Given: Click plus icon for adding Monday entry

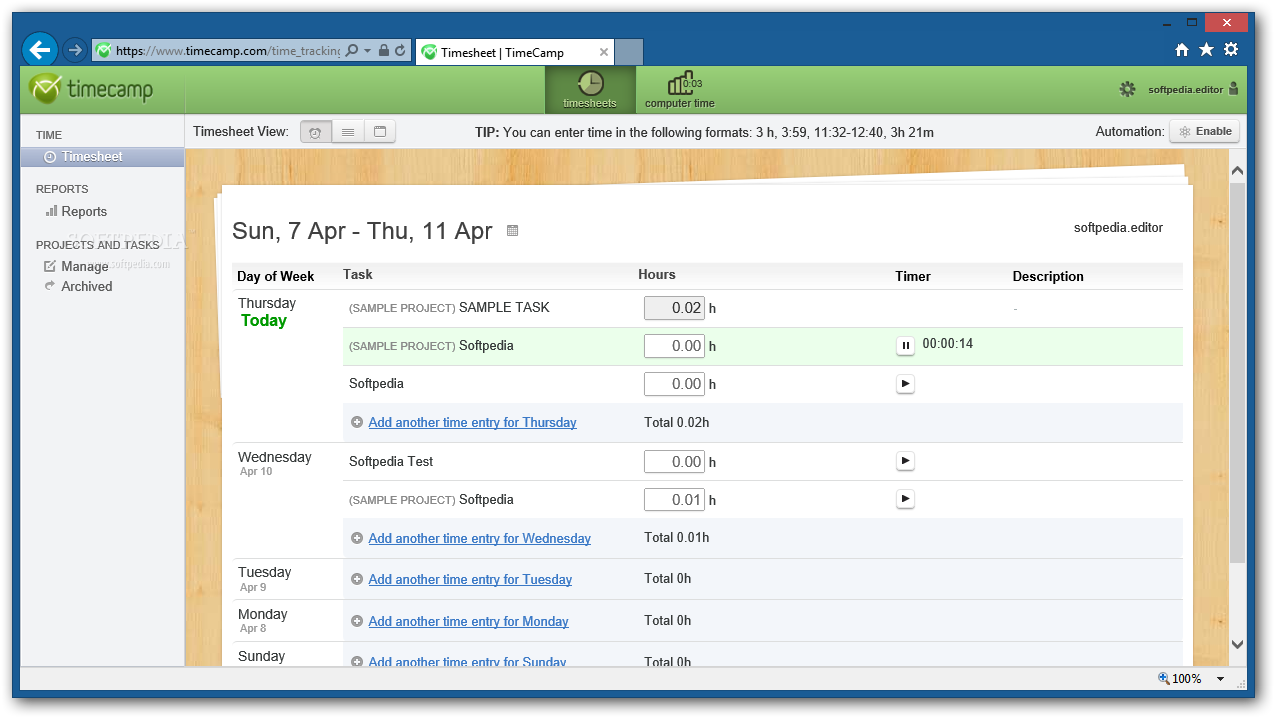Looking at the screenshot, I should pyautogui.click(x=357, y=621).
